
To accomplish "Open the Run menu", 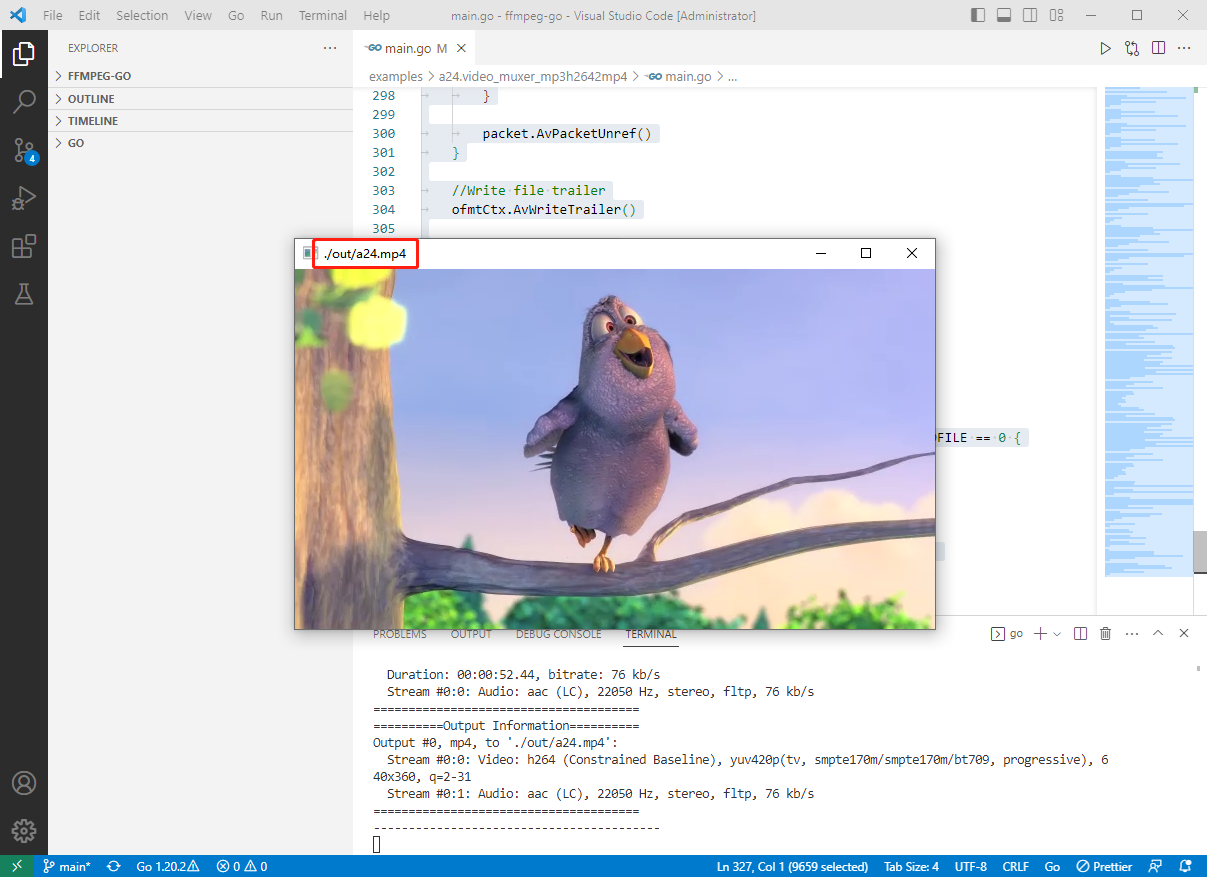I will pyautogui.click(x=271, y=15).
